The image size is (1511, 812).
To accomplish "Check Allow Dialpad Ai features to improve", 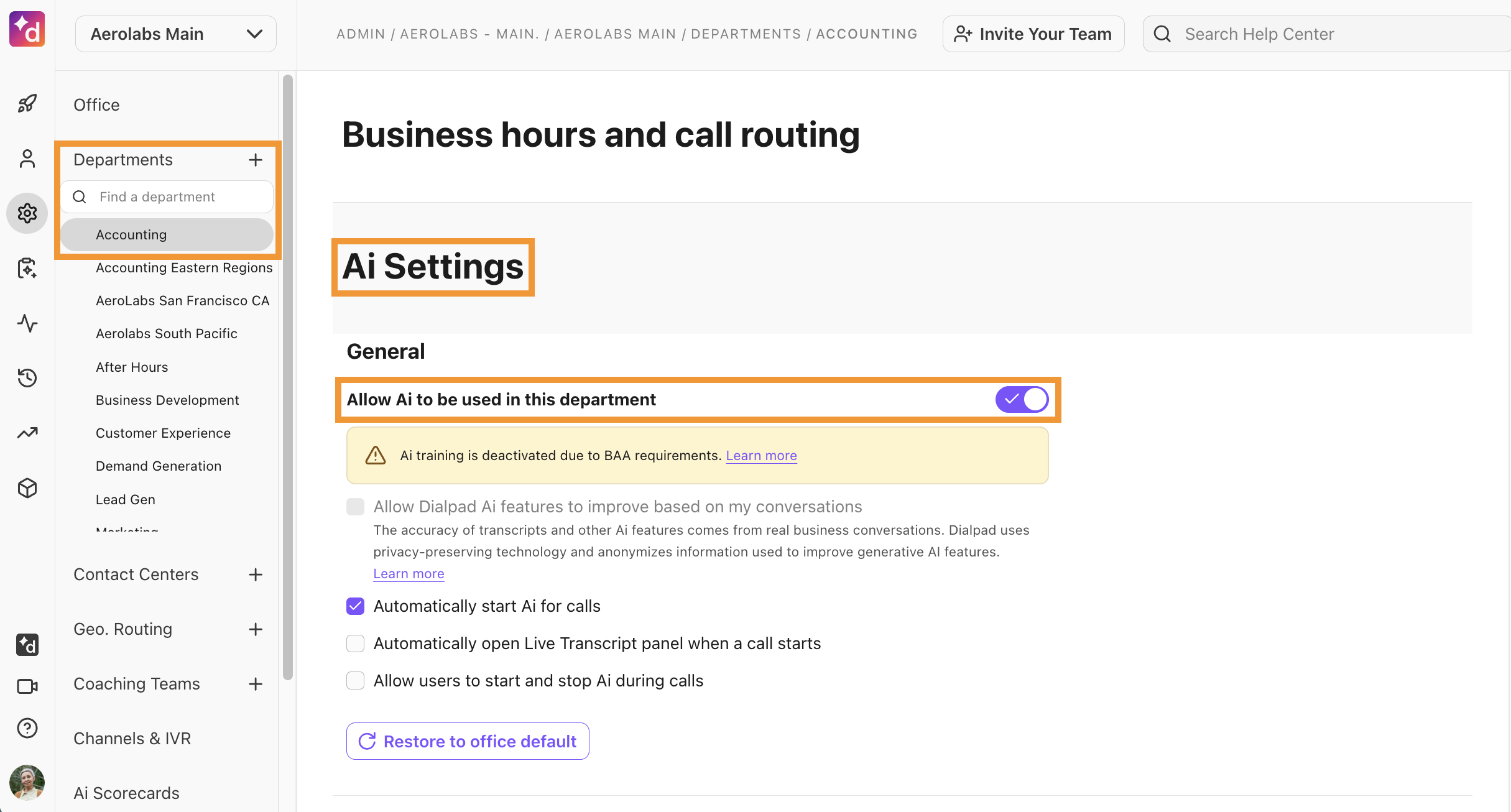I will pyautogui.click(x=355, y=507).
